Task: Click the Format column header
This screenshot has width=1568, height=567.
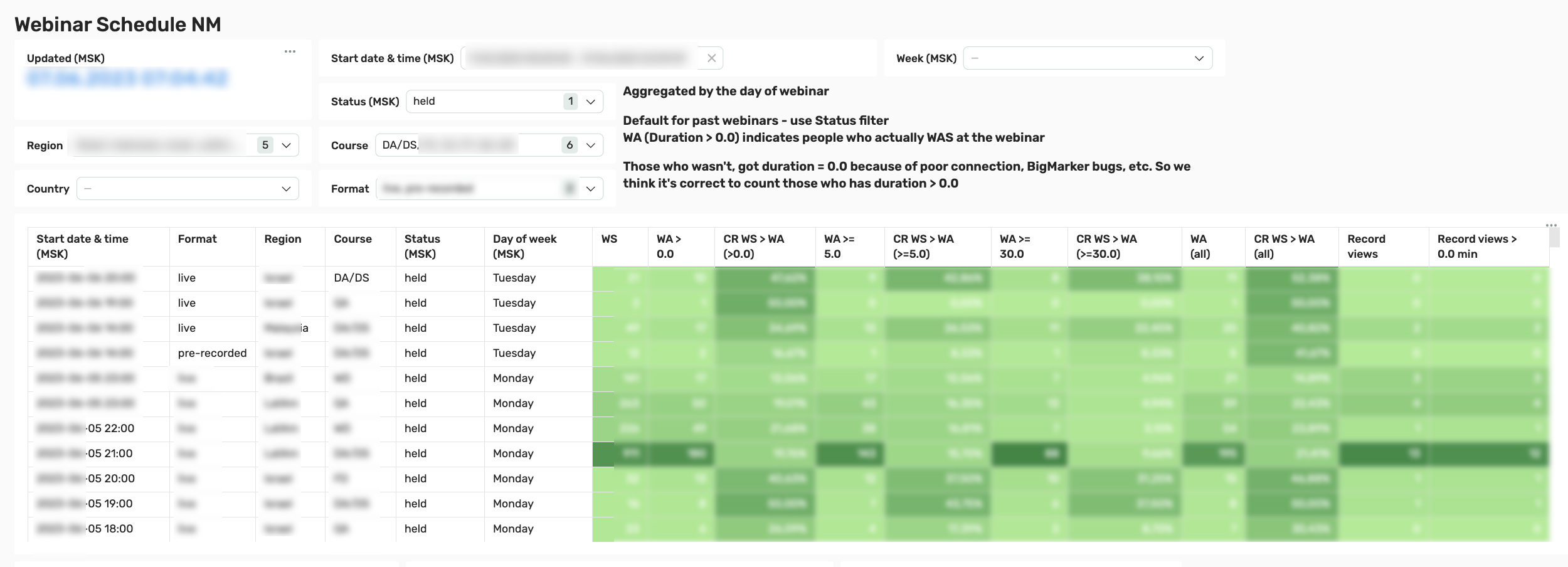Action: (197, 239)
